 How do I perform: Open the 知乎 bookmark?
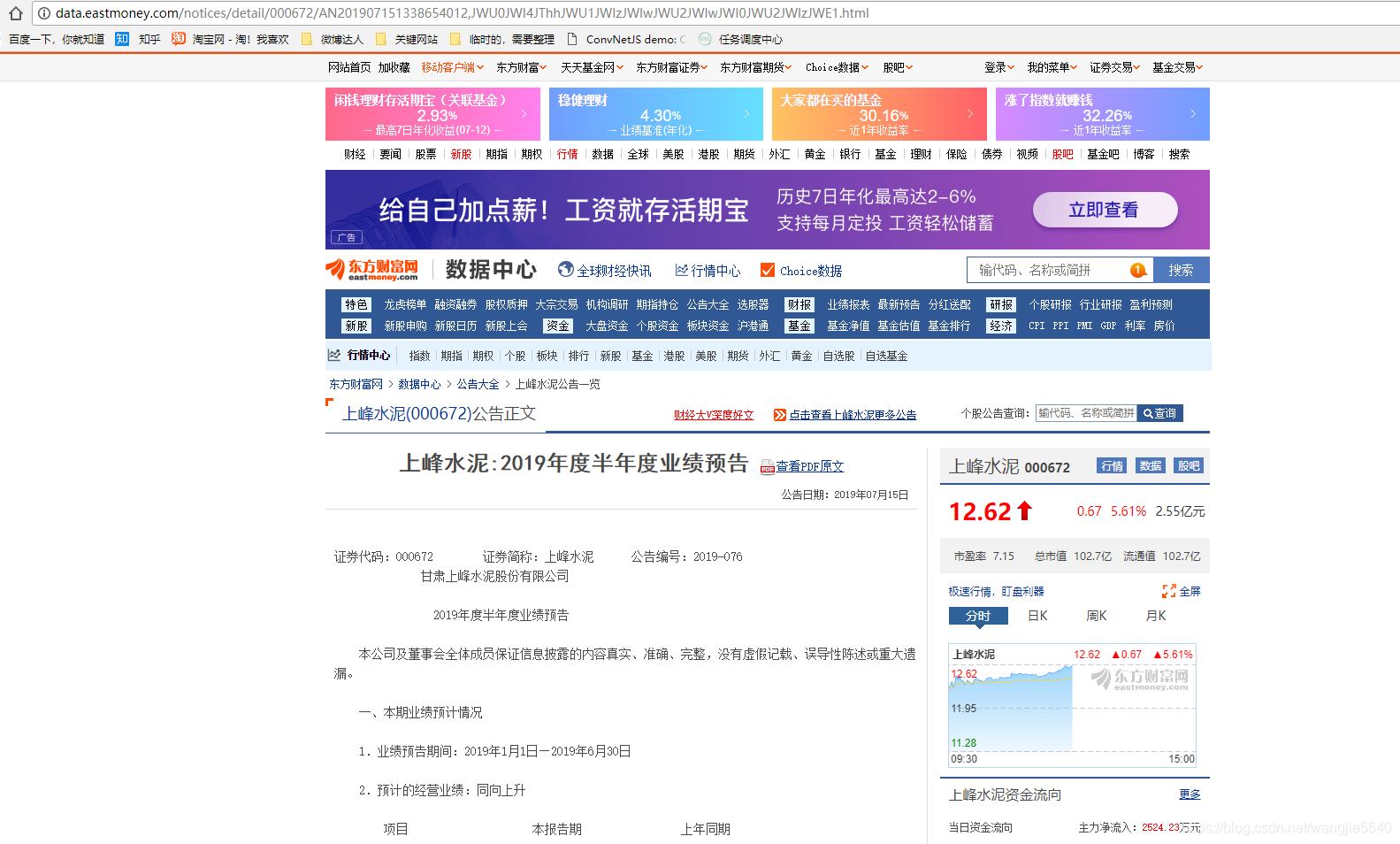[139, 39]
